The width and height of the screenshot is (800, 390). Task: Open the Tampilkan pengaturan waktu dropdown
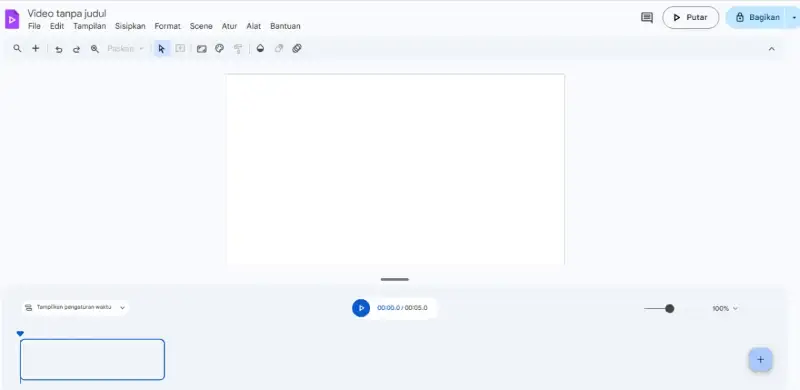click(76, 308)
